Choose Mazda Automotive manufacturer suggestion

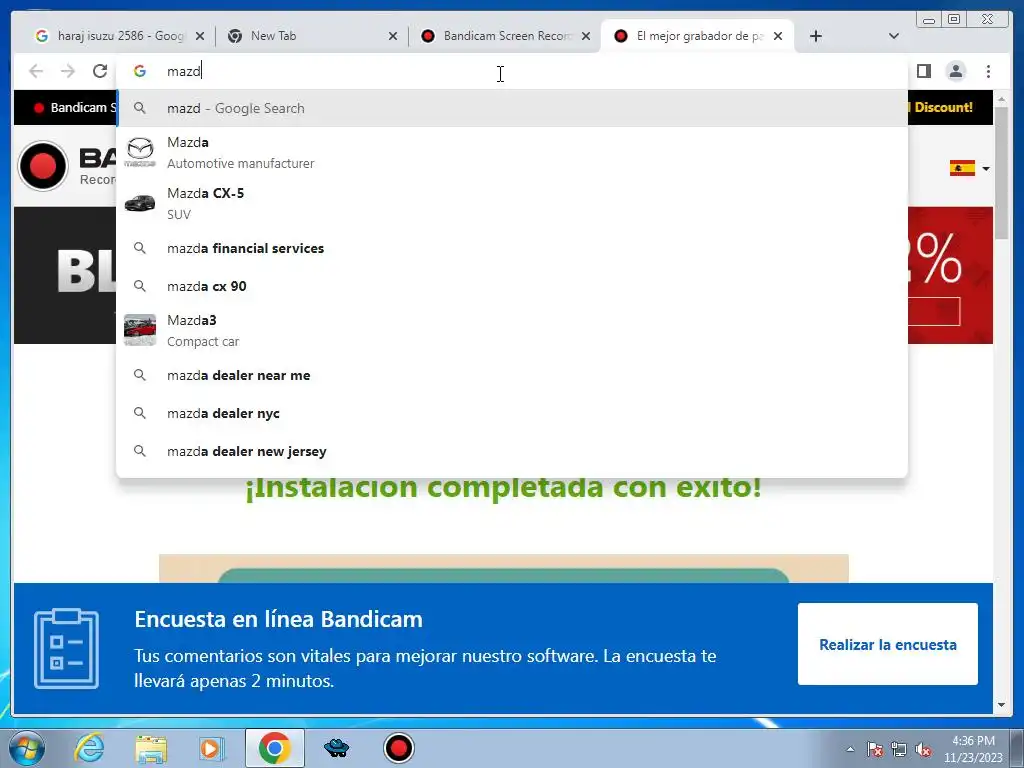pyautogui.click(x=511, y=152)
